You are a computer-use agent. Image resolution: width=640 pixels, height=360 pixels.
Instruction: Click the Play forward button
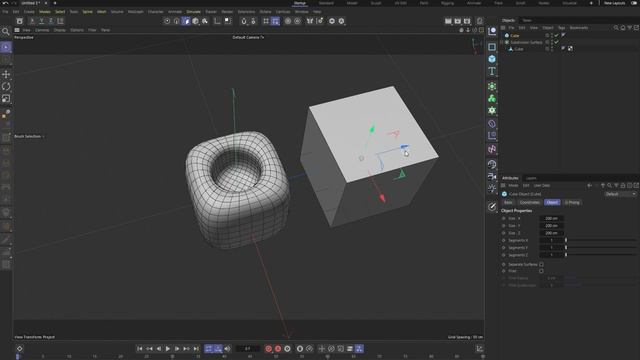[167, 349]
